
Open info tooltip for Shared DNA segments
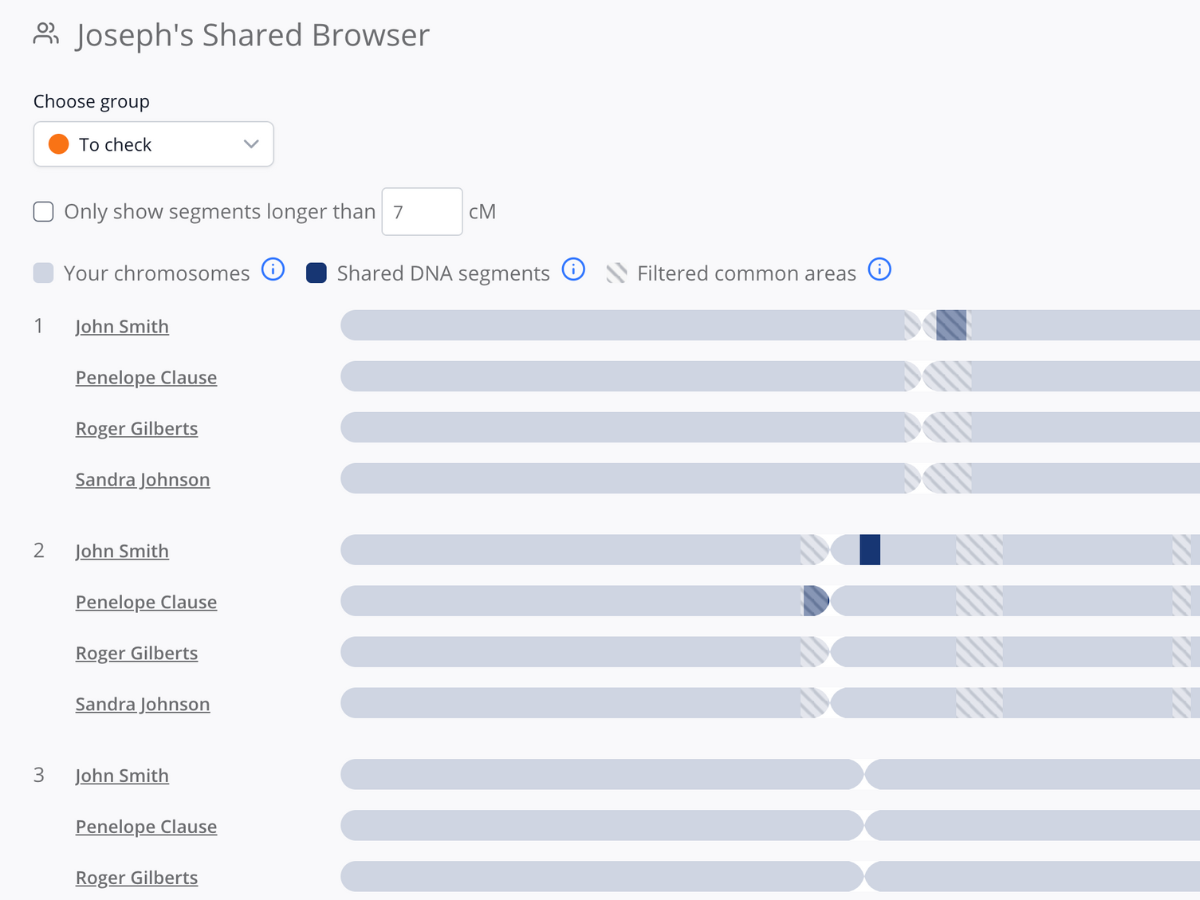tap(573, 270)
